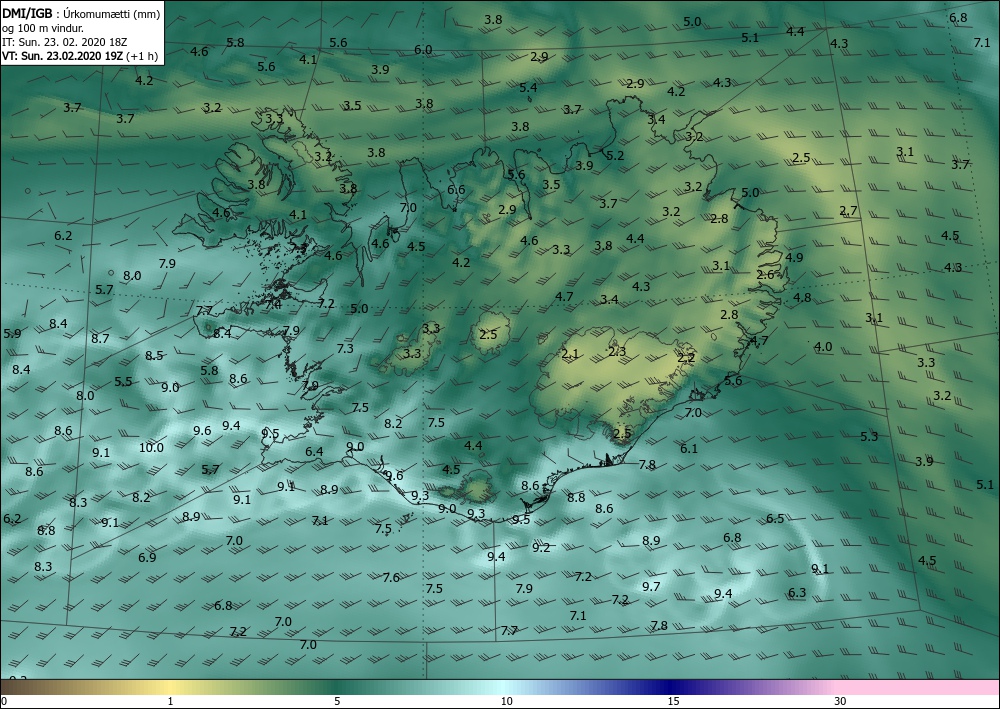
Task: Click the '10' label on the color scale
Action: pyautogui.click(x=506, y=702)
